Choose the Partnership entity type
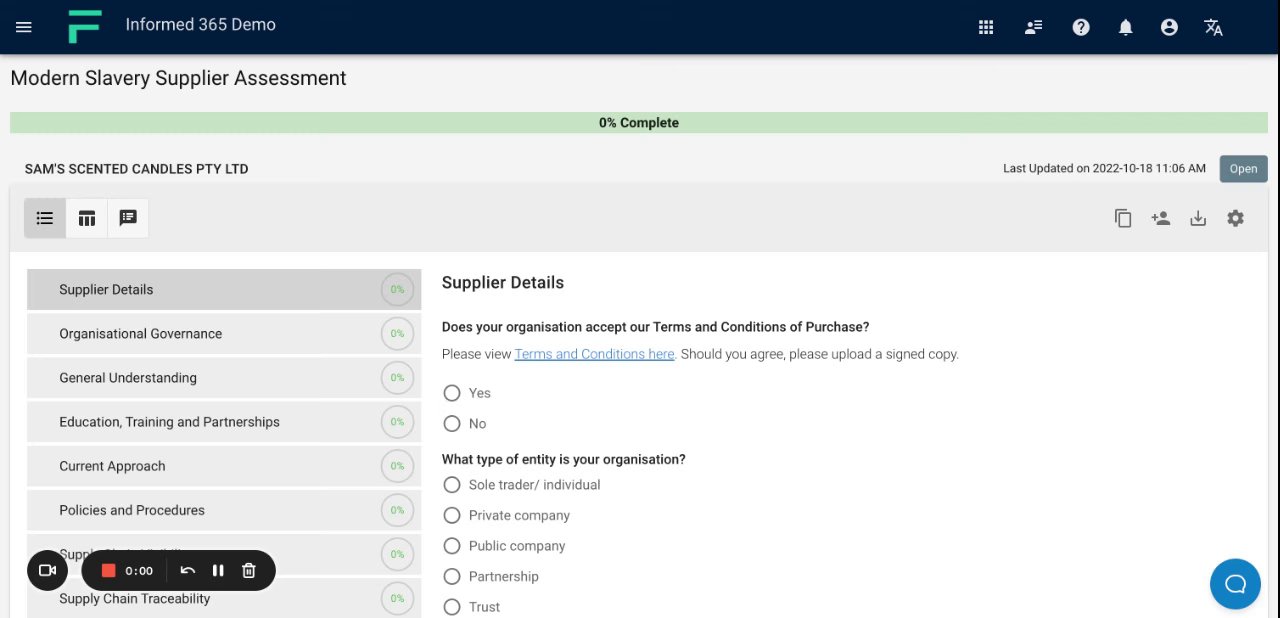 click(x=452, y=576)
